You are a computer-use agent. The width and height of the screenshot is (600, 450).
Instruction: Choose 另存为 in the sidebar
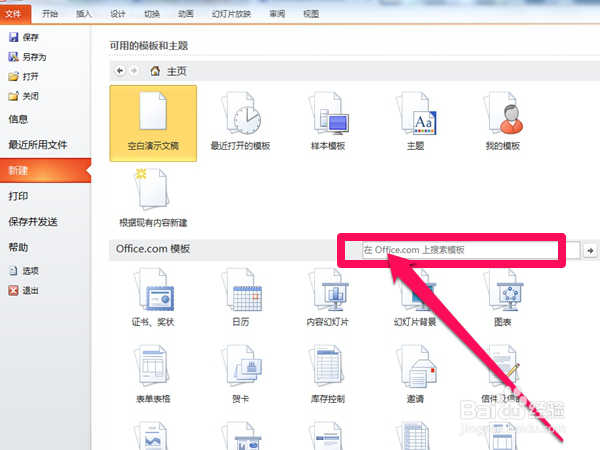(28, 57)
